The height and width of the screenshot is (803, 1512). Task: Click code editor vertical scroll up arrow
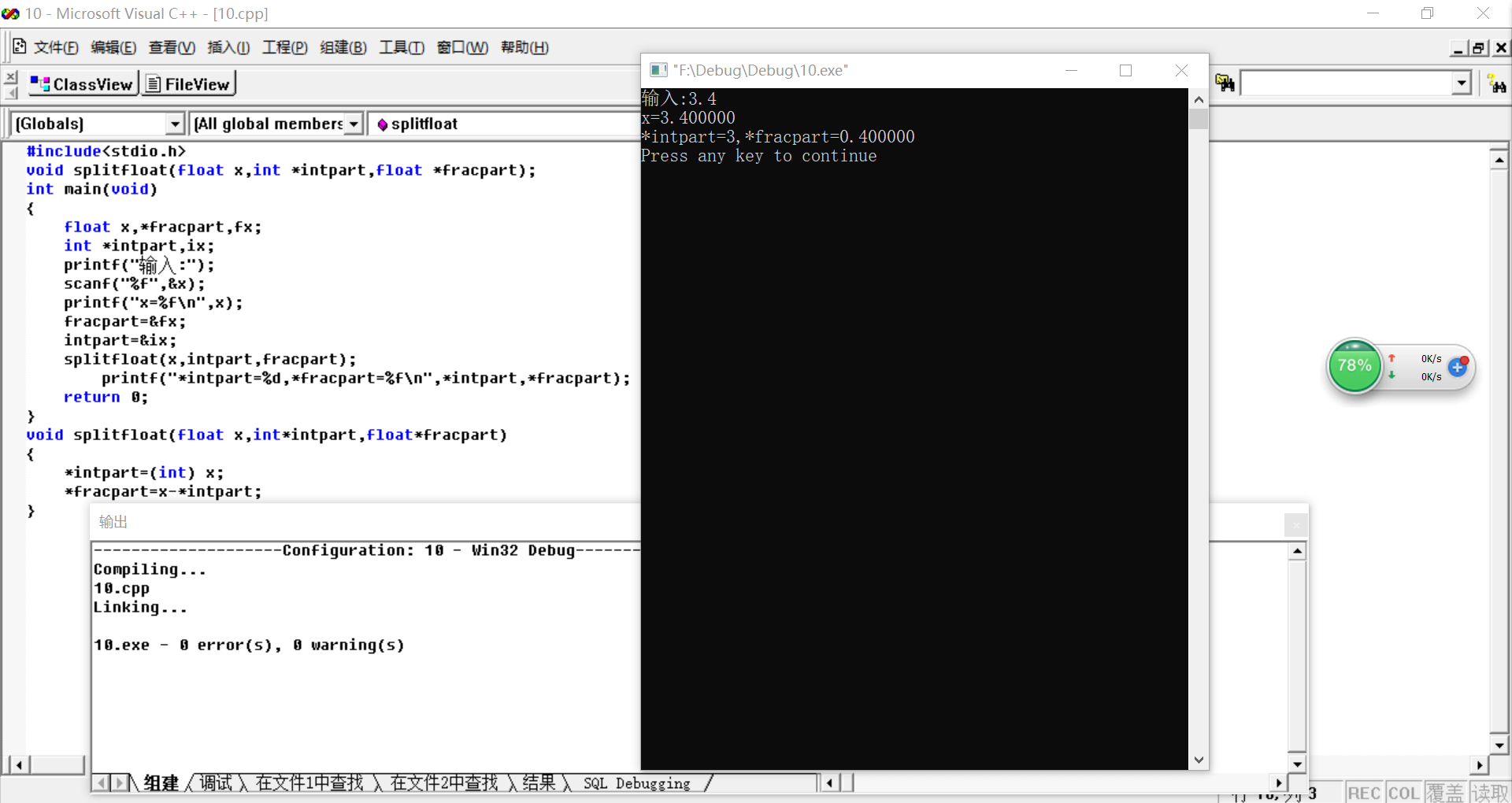point(1499,160)
